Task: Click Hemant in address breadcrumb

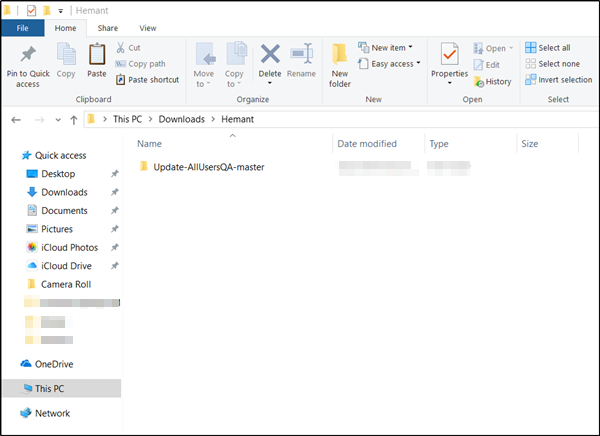Action: (238, 119)
